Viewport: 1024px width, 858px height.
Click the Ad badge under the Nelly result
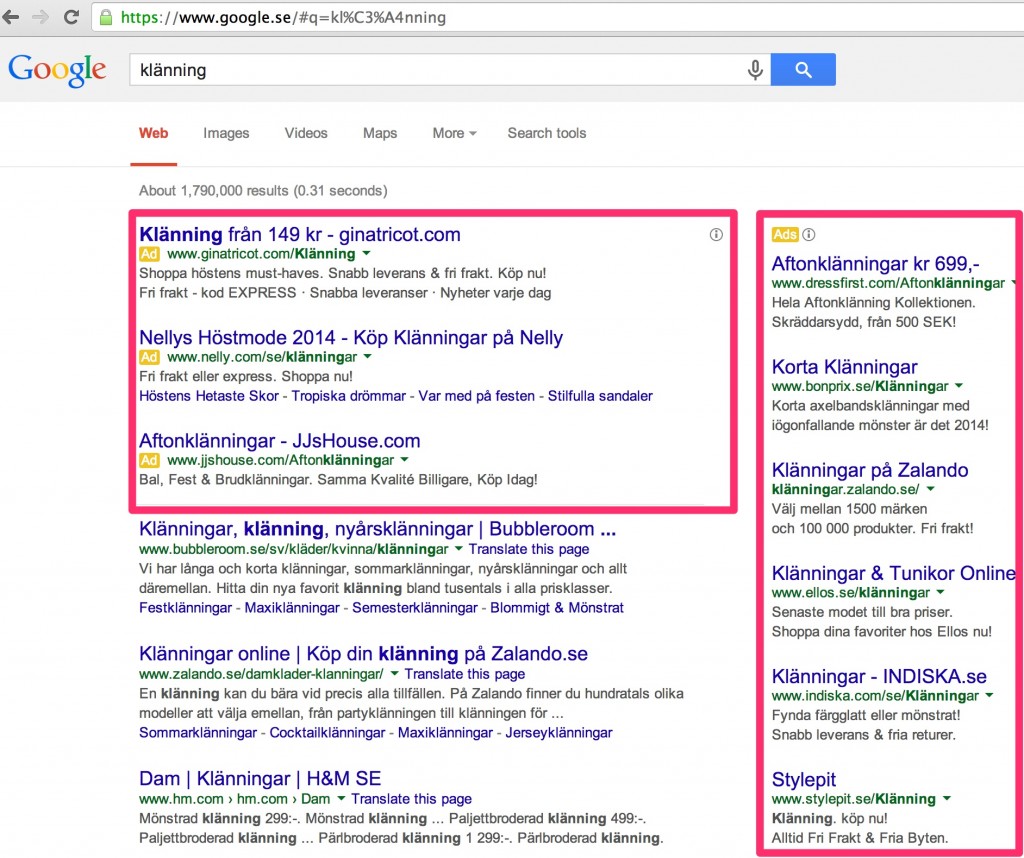[149, 357]
